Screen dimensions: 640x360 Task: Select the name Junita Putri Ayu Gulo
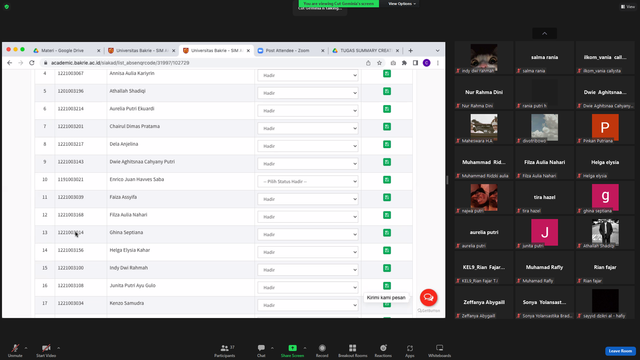click(x=133, y=286)
